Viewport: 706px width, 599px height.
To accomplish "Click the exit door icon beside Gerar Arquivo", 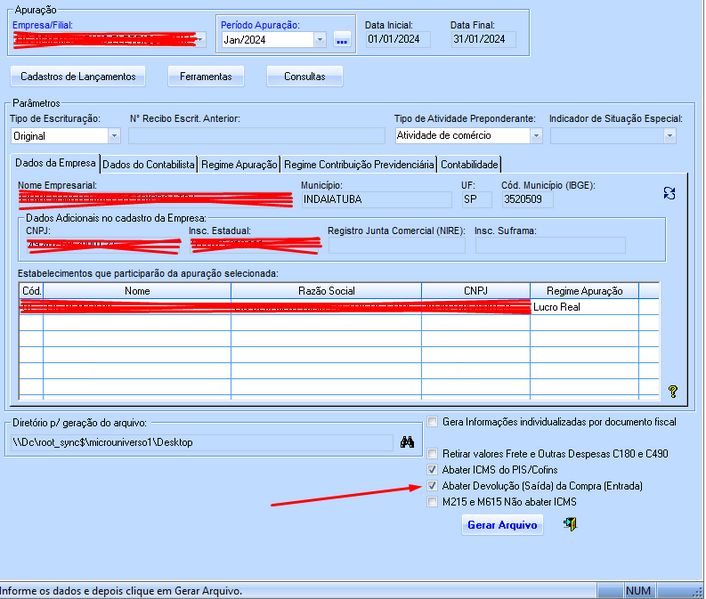I will (x=570, y=524).
